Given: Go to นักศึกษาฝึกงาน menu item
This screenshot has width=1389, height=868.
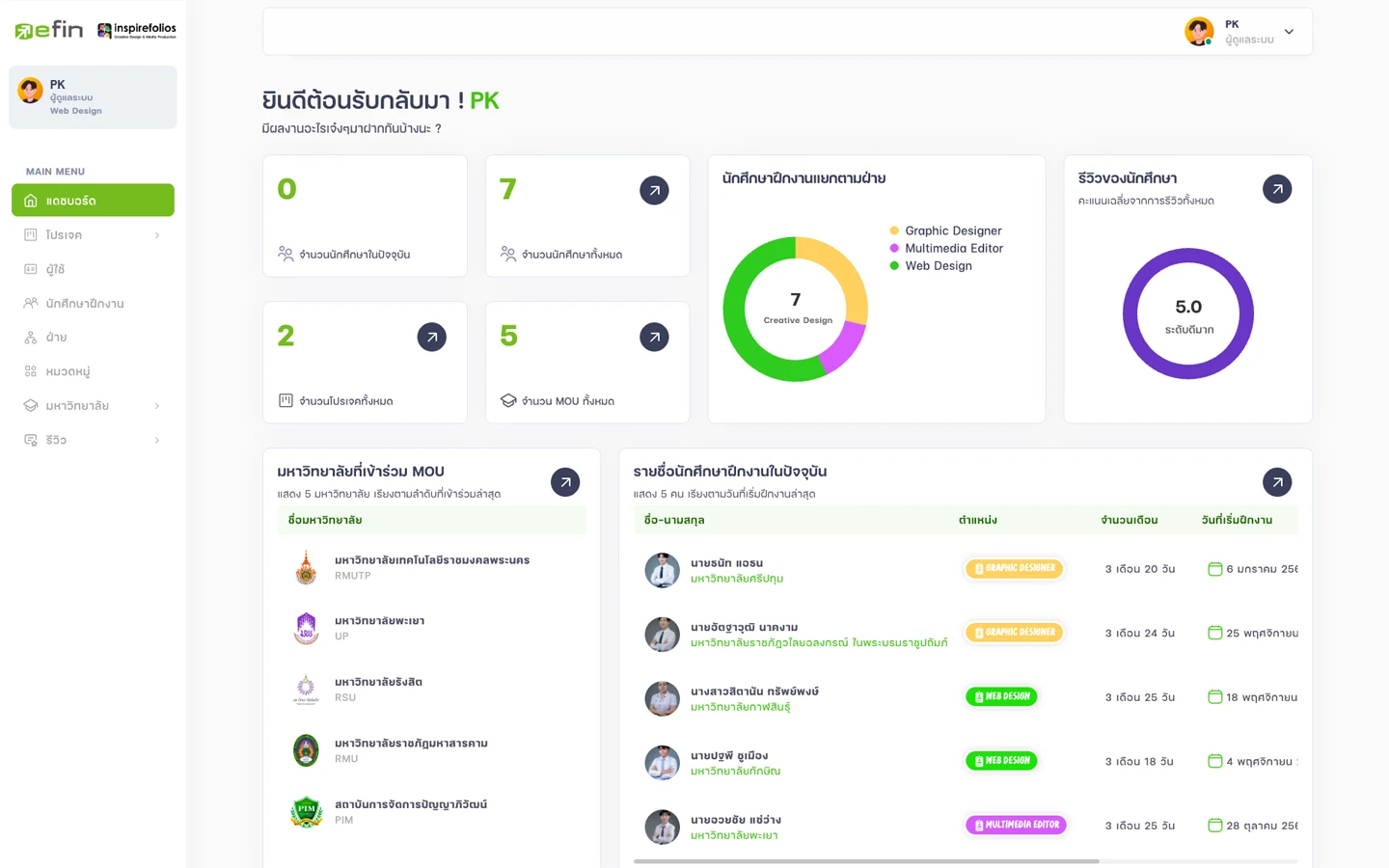Looking at the screenshot, I should click(x=85, y=304).
